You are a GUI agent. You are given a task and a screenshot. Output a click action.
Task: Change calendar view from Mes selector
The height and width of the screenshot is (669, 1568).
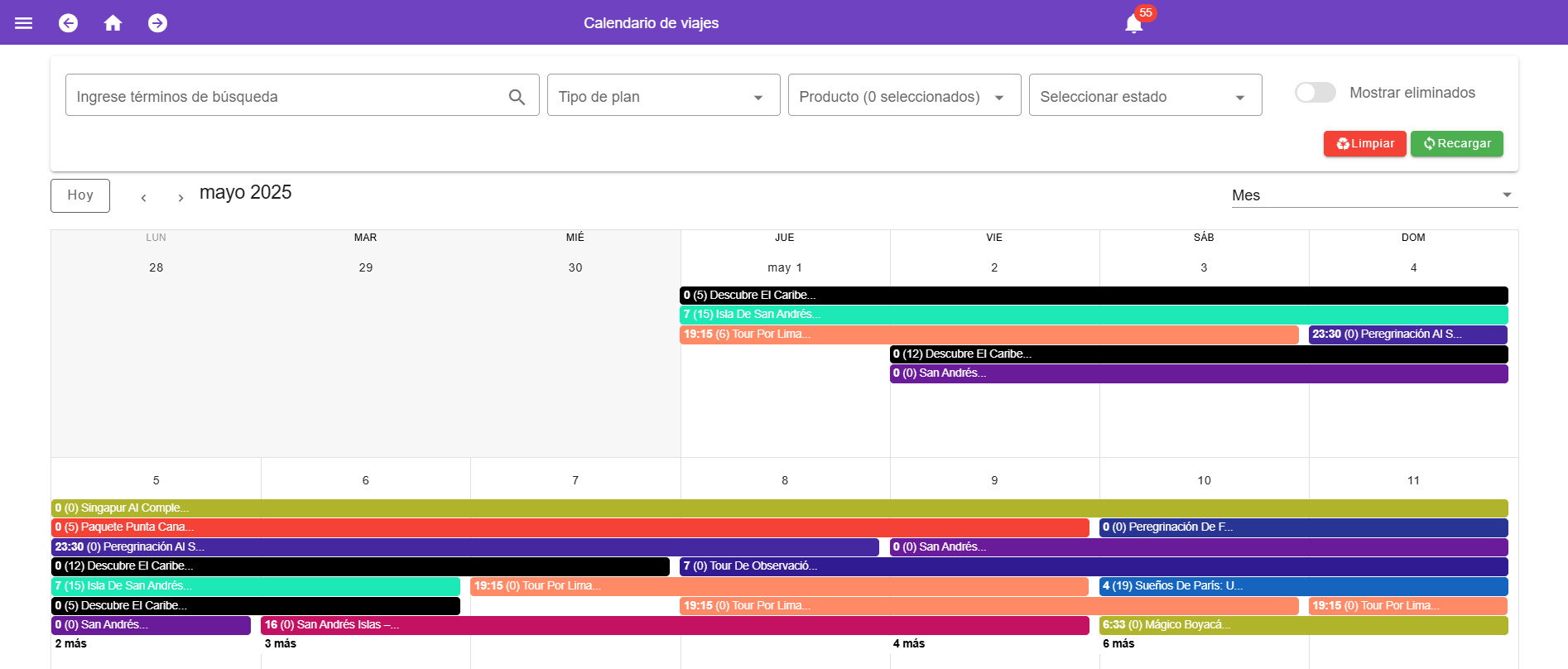pyautogui.click(x=1373, y=195)
